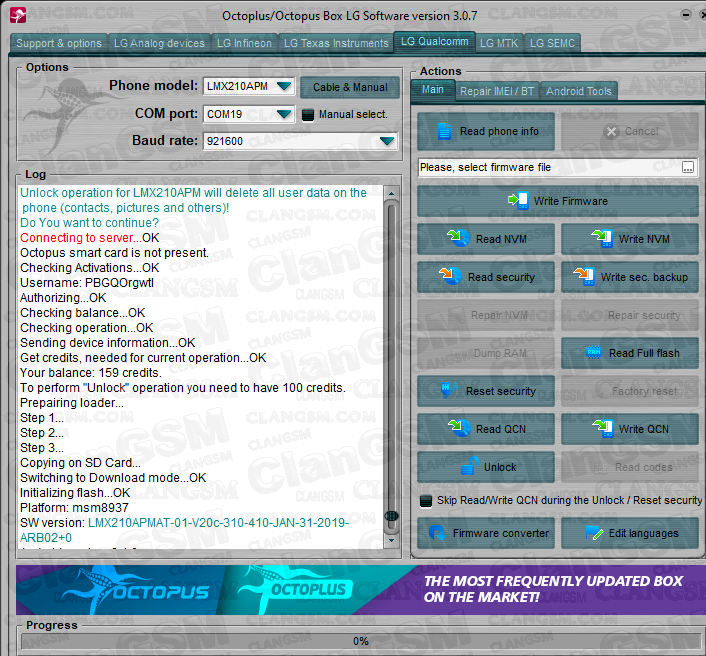Click the Dump RAM button

[486, 353]
